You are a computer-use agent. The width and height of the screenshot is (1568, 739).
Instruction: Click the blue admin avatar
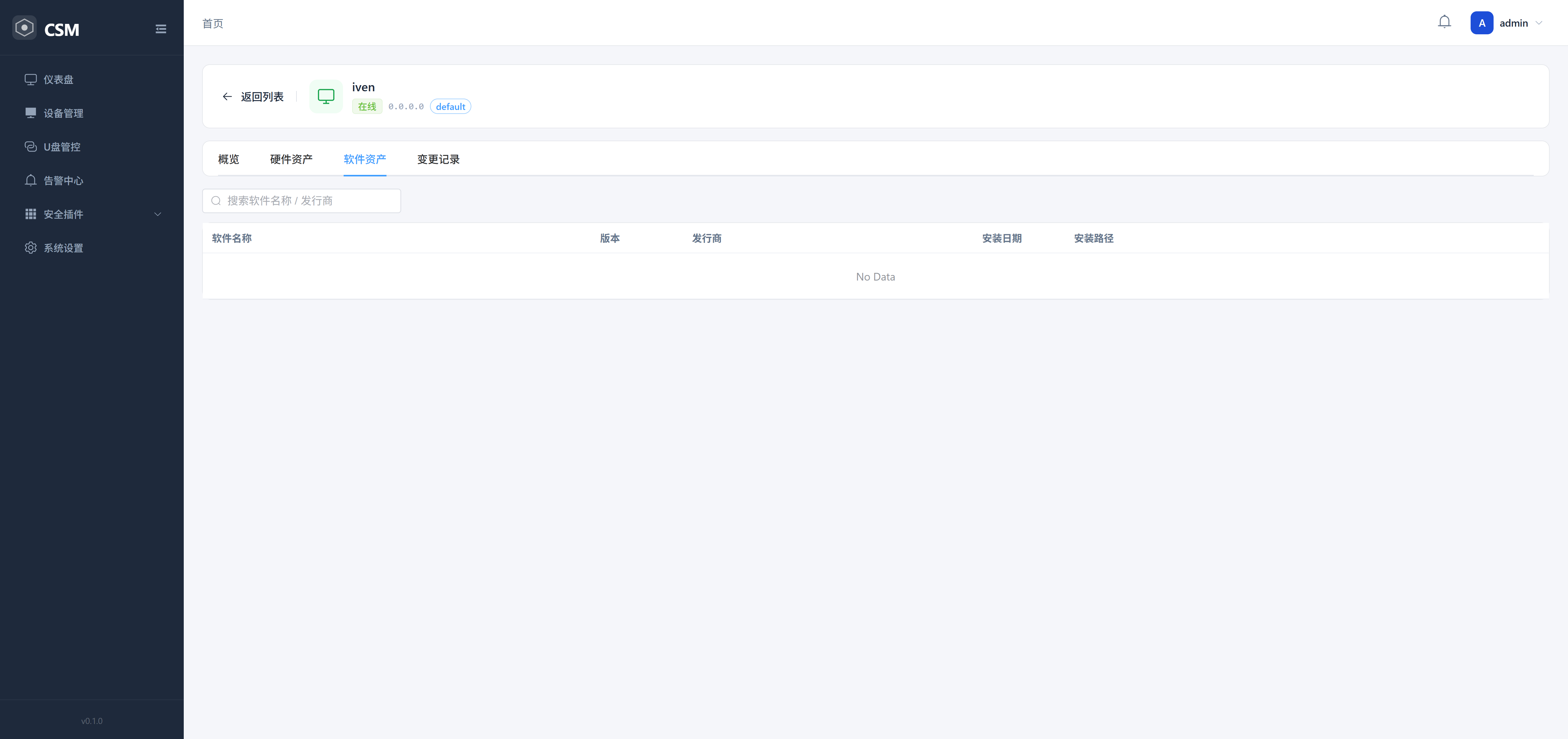point(1482,23)
